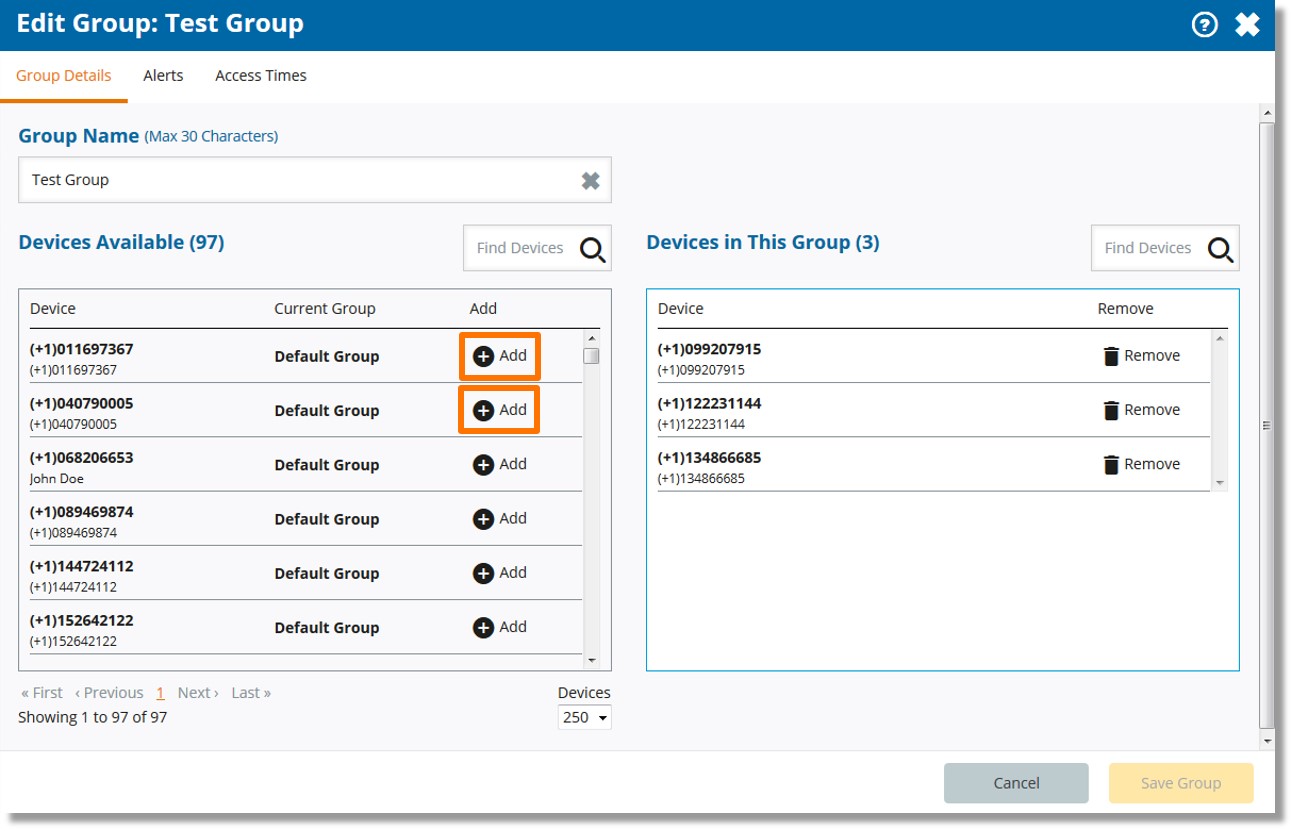
Task: Remove device (+1)134866685 from group
Action: 1141,464
